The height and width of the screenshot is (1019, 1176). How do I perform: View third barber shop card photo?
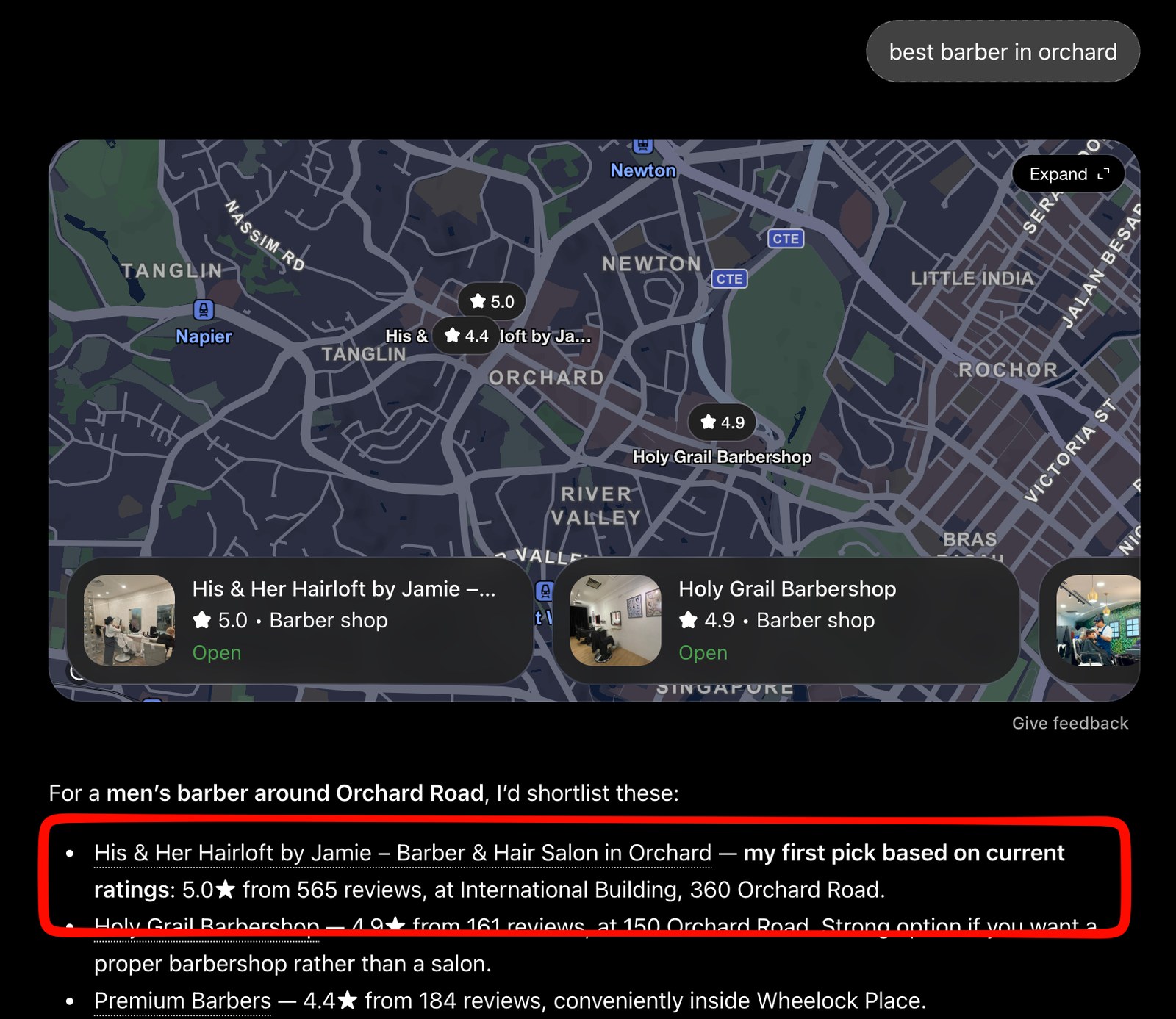tap(1098, 621)
